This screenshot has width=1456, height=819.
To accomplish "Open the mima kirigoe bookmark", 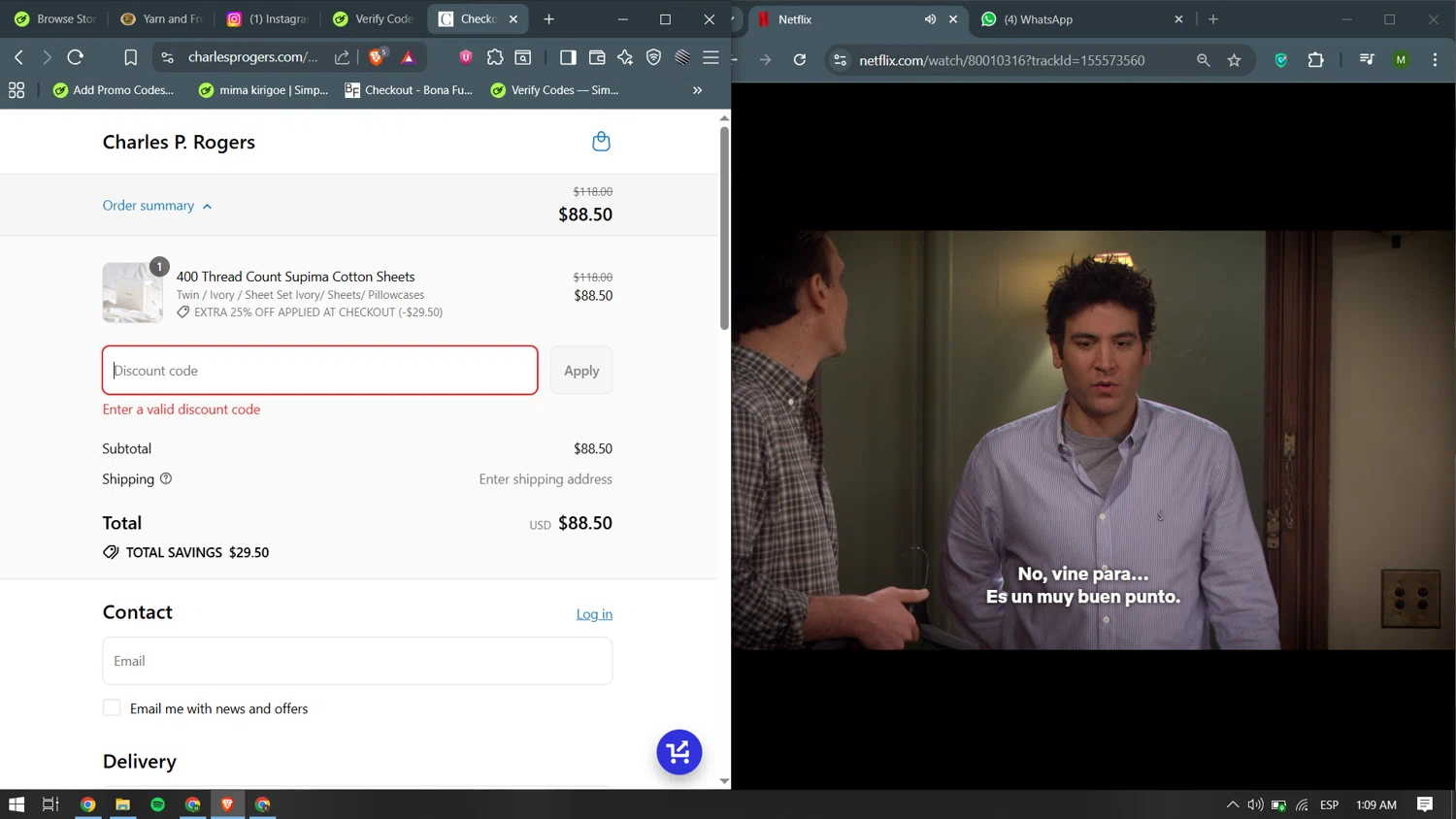I will [x=263, y=90].
